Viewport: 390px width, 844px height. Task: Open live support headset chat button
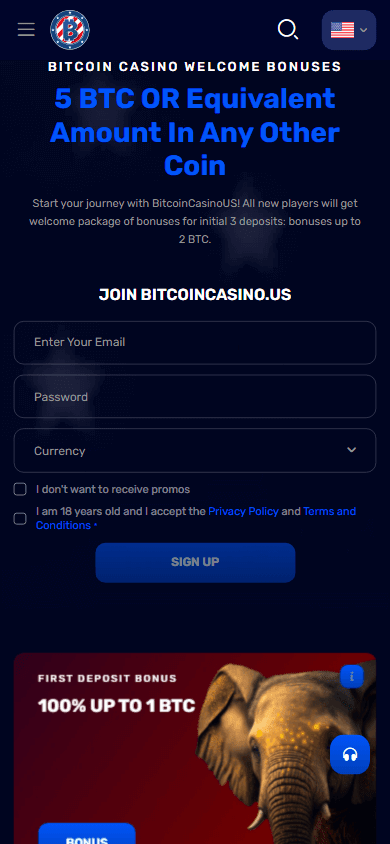pos(350,754)
